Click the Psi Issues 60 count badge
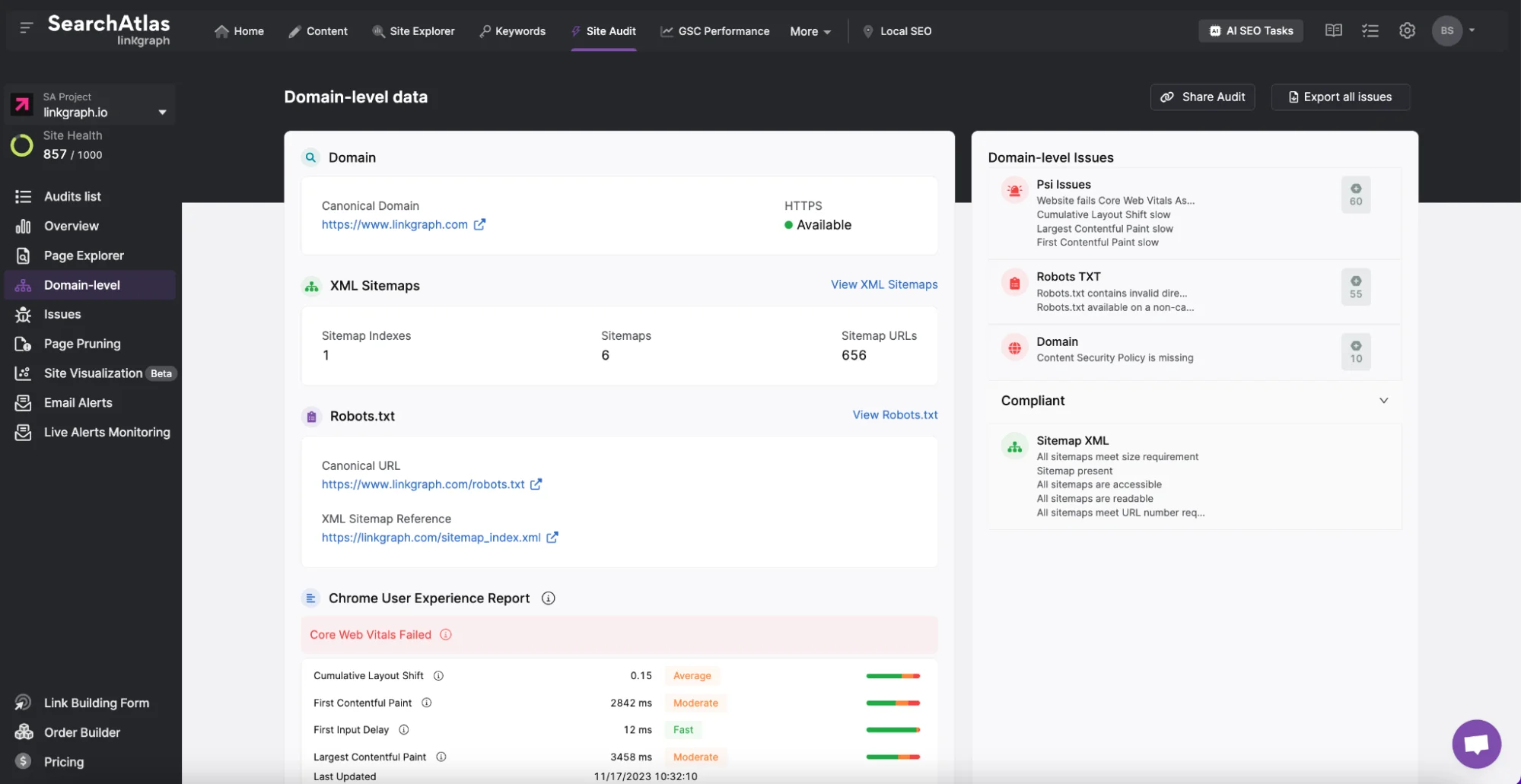 (x=1356, y=195)
